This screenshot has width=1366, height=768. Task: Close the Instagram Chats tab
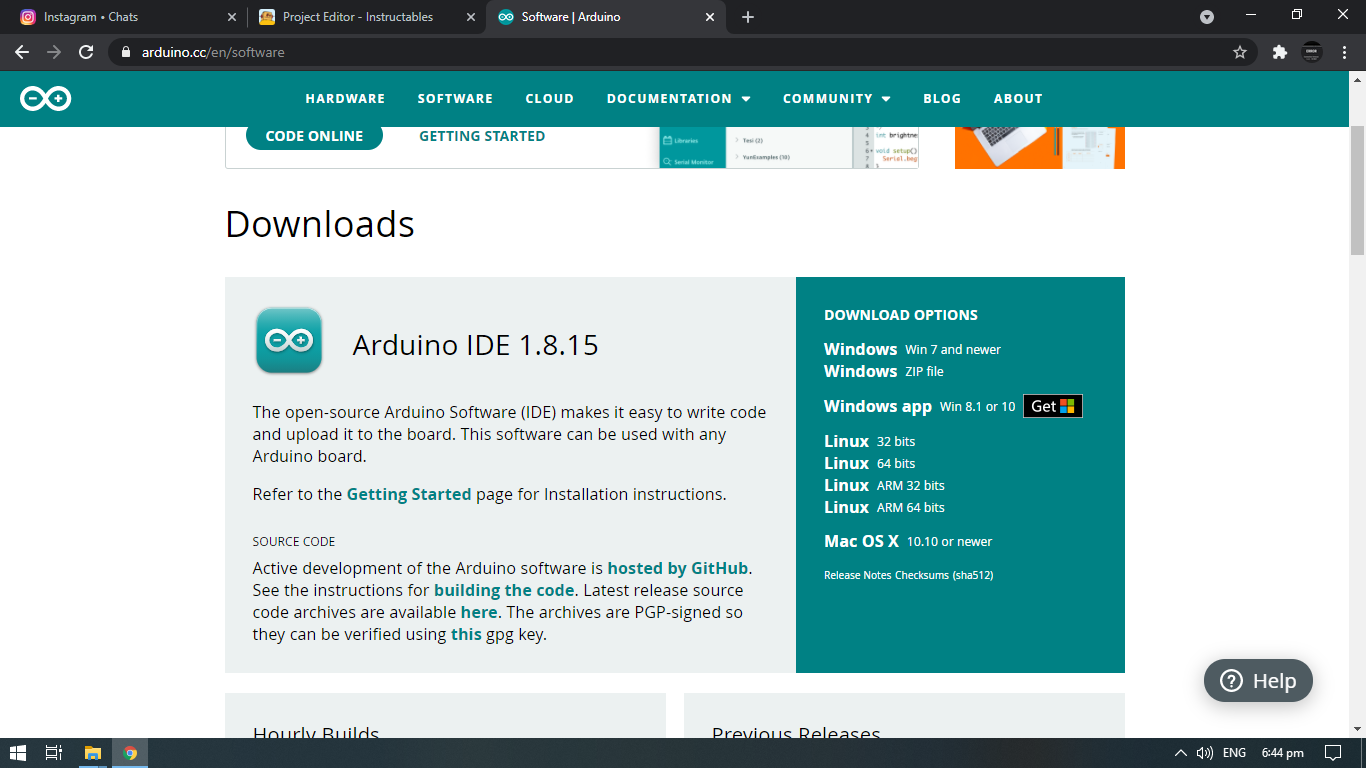coord(232,17)
